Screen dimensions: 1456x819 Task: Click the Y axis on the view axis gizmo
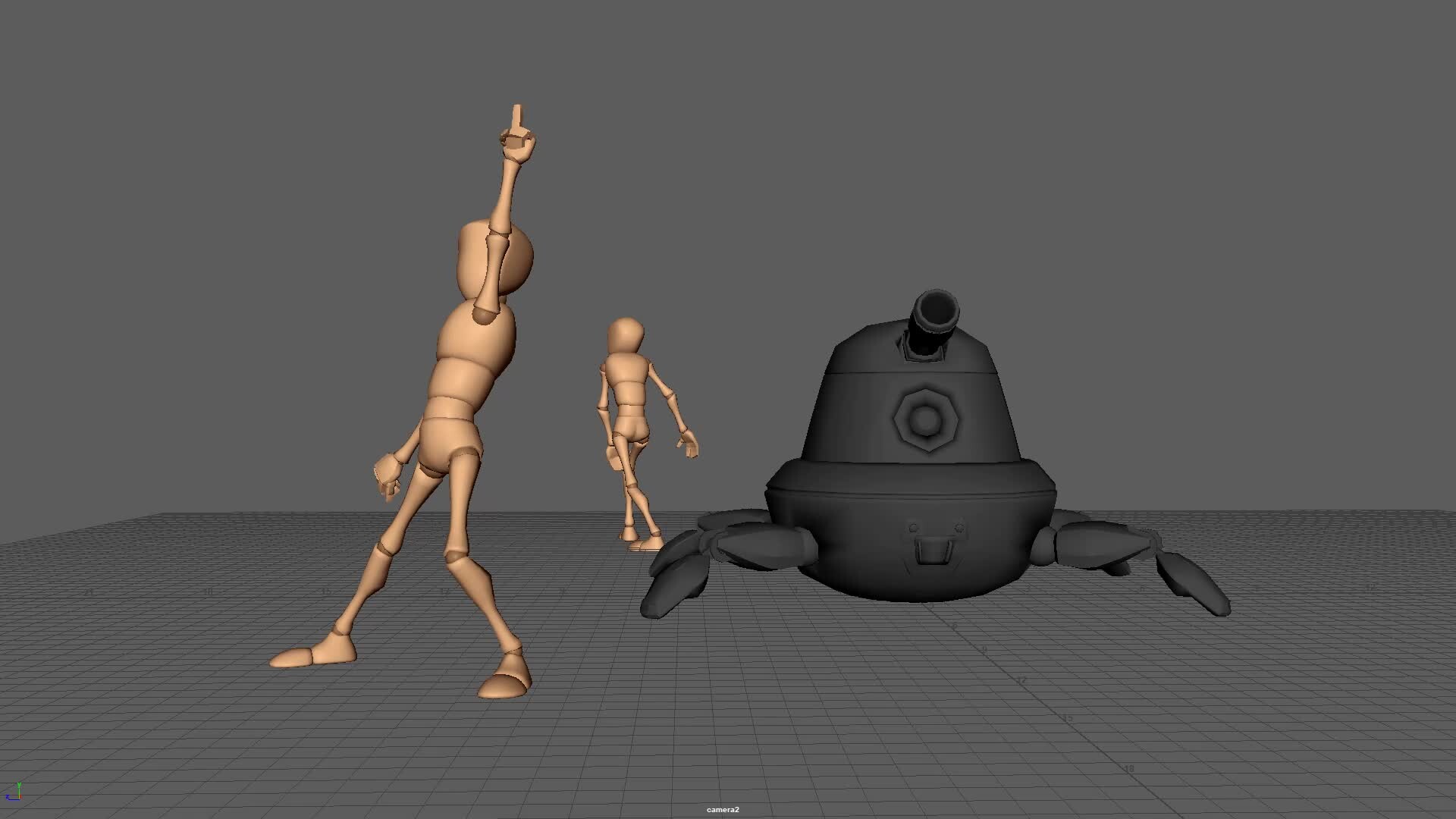pyautogui.click(x=19, y=786)
